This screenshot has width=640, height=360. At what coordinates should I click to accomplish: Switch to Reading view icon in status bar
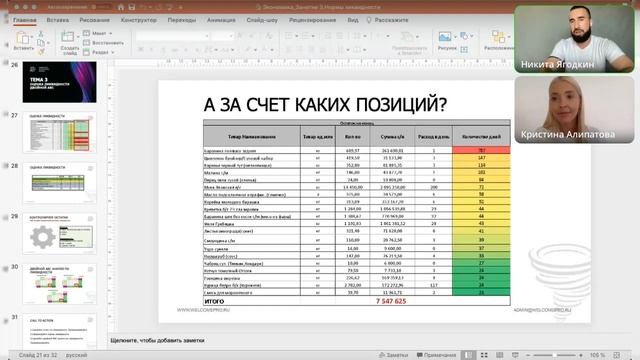[x=500, y=355]
